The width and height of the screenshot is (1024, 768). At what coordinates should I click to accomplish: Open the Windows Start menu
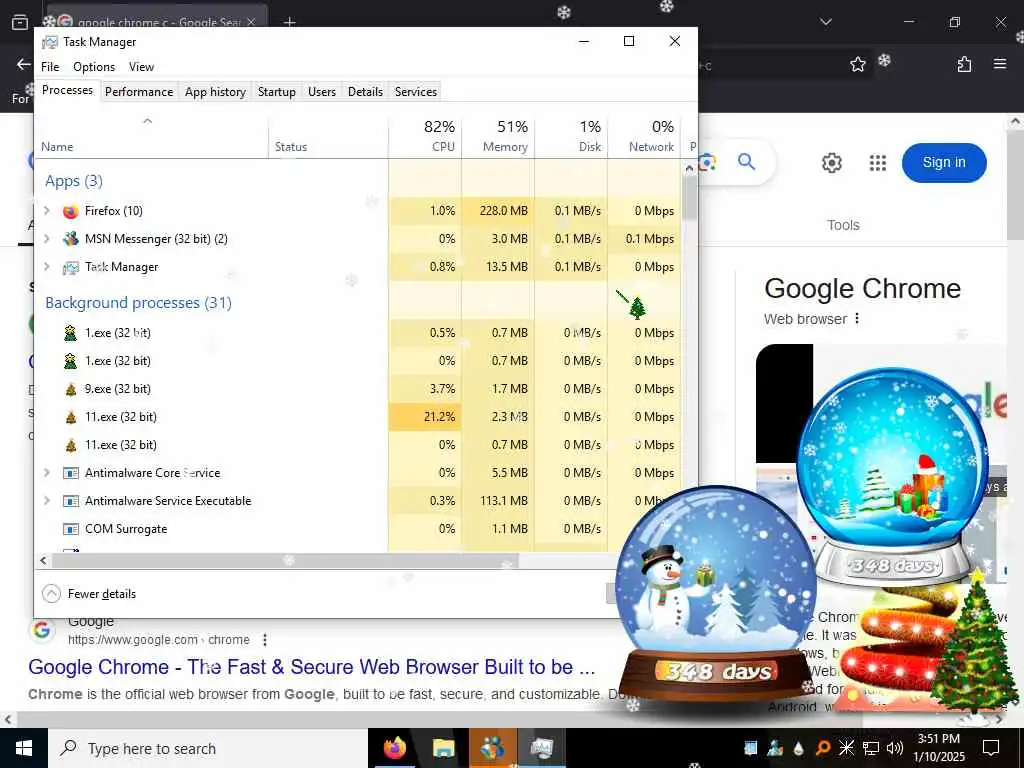coord(24,748)
